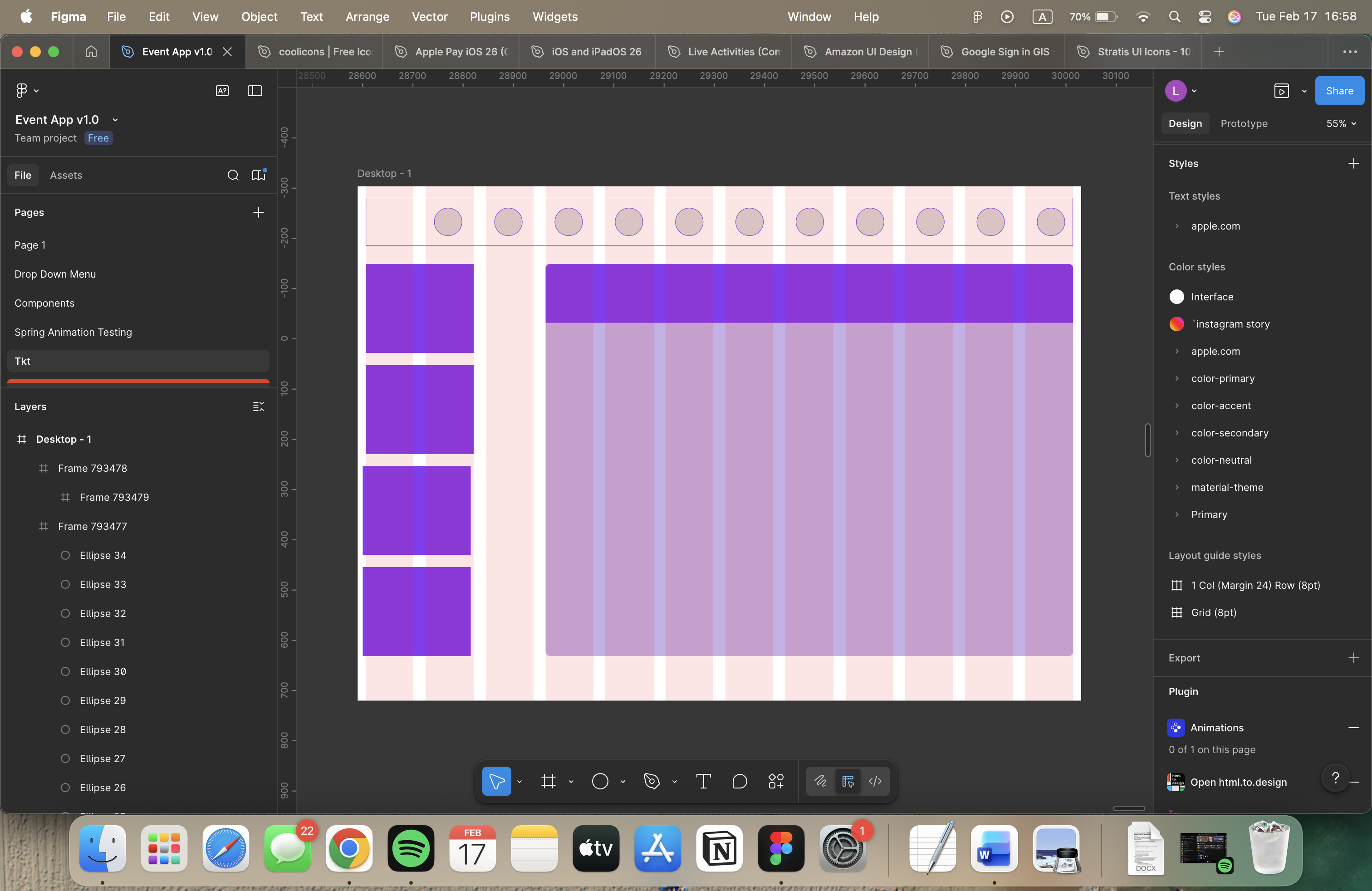The height and width of the screenshot is (891, 1372).
Task: Open Spotify from the dock
Action: (411, 848)
